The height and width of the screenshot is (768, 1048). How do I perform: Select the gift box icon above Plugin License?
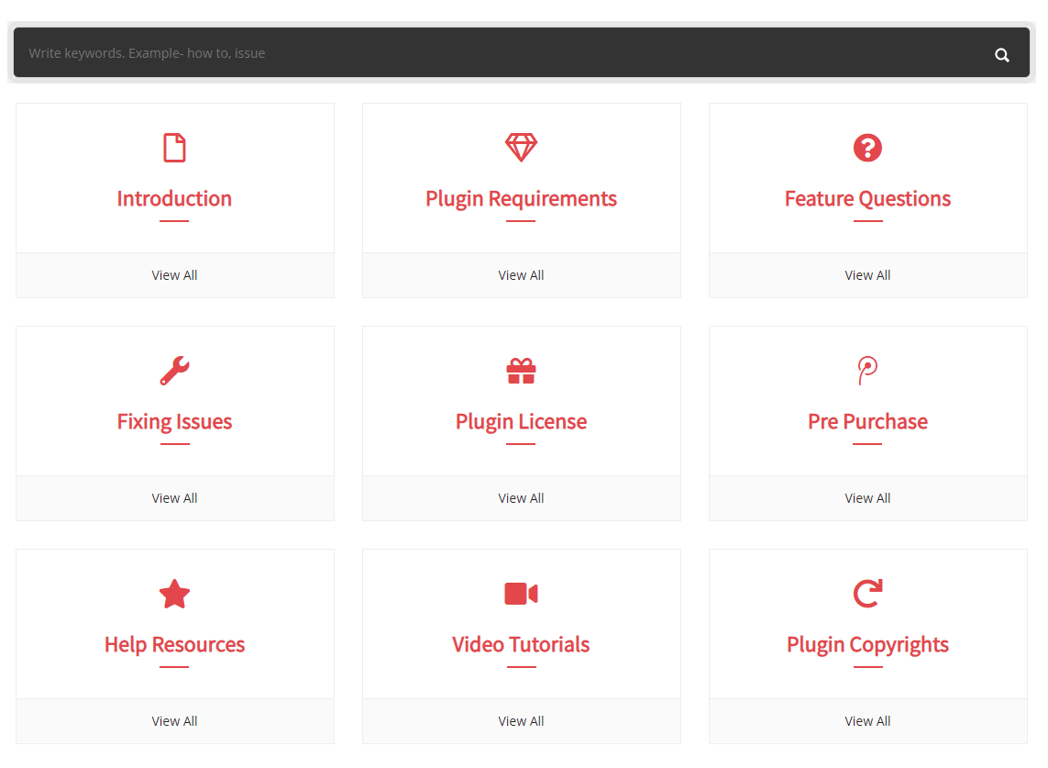[x=521, y=369]
